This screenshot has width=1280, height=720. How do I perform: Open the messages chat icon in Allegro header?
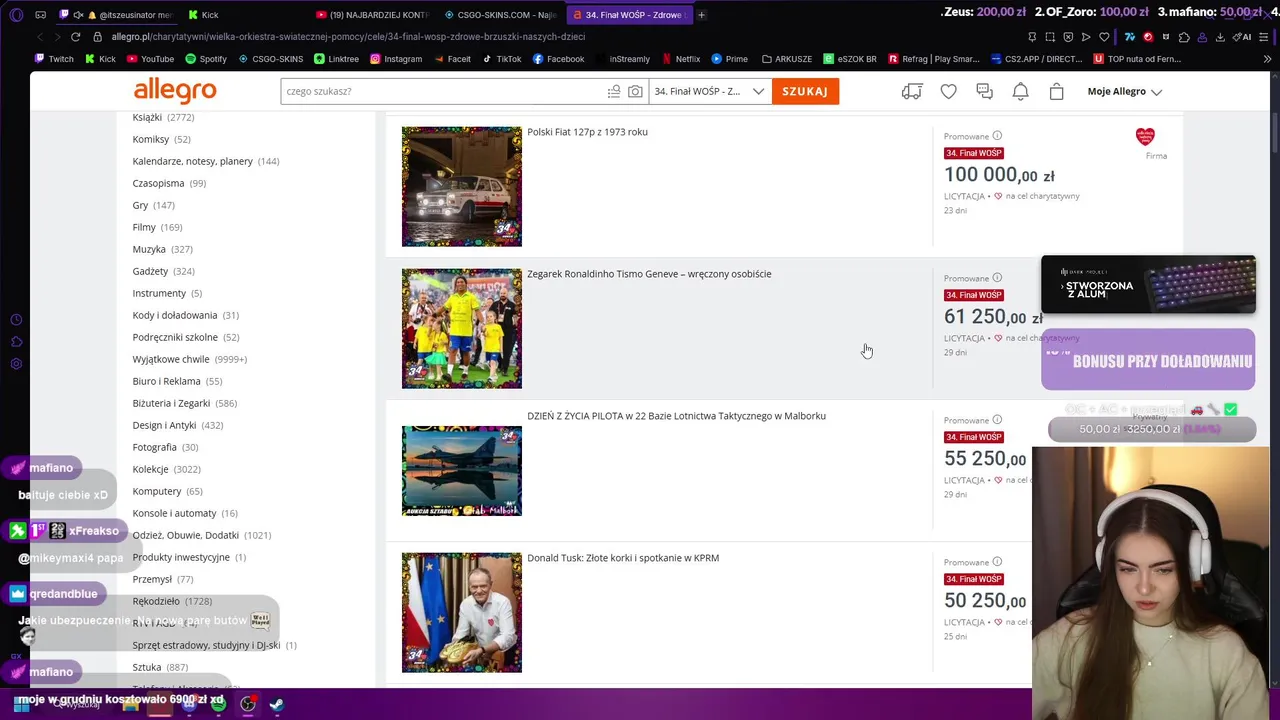coord(985,92)
